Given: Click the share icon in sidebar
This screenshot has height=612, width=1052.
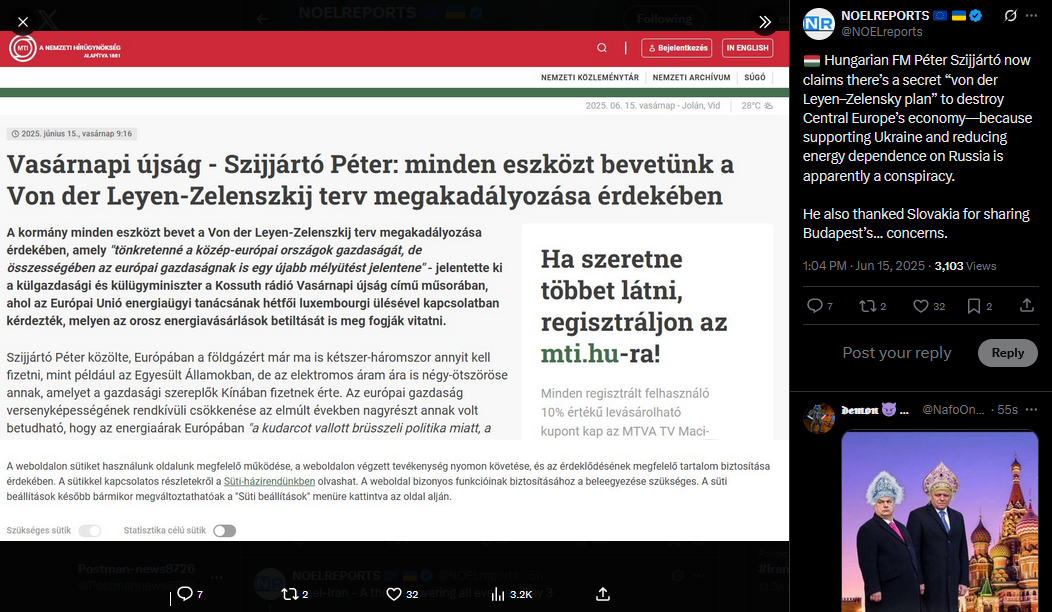Looking at the screenshot, I should coord(1027,306).
